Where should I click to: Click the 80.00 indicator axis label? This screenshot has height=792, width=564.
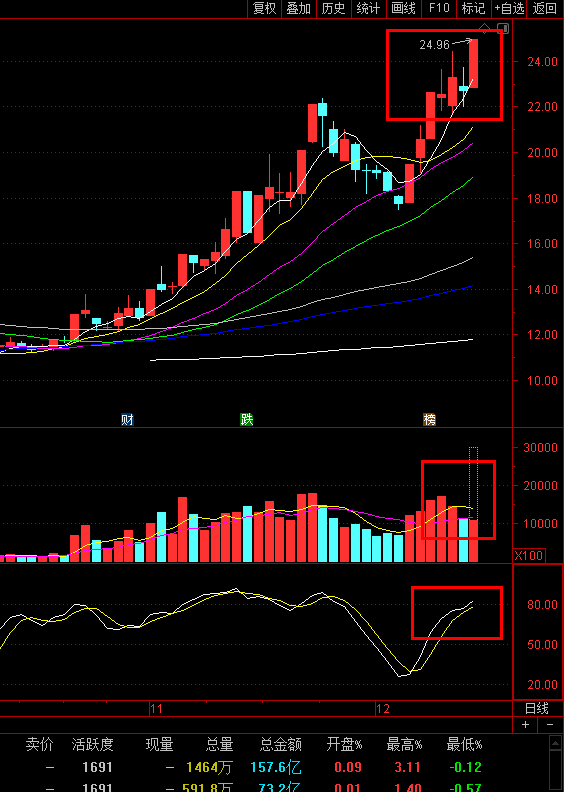pos(542,605)
